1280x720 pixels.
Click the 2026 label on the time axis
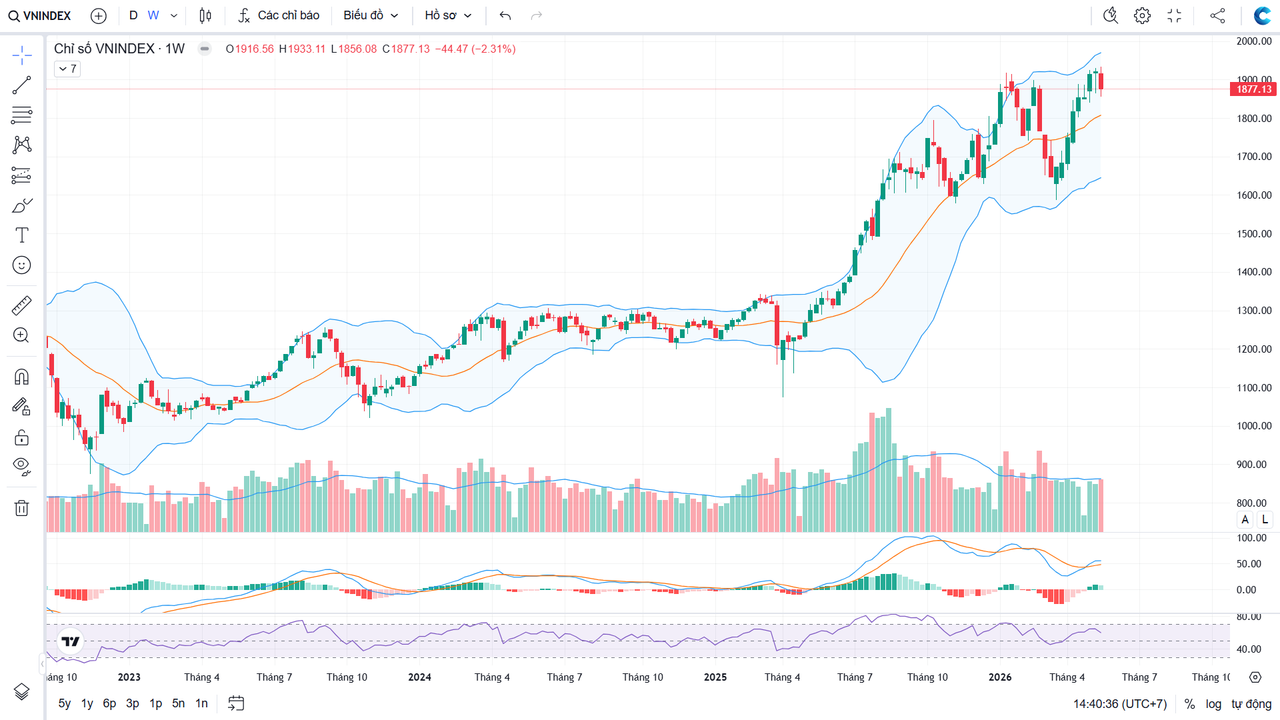[x=1001, y=677]
